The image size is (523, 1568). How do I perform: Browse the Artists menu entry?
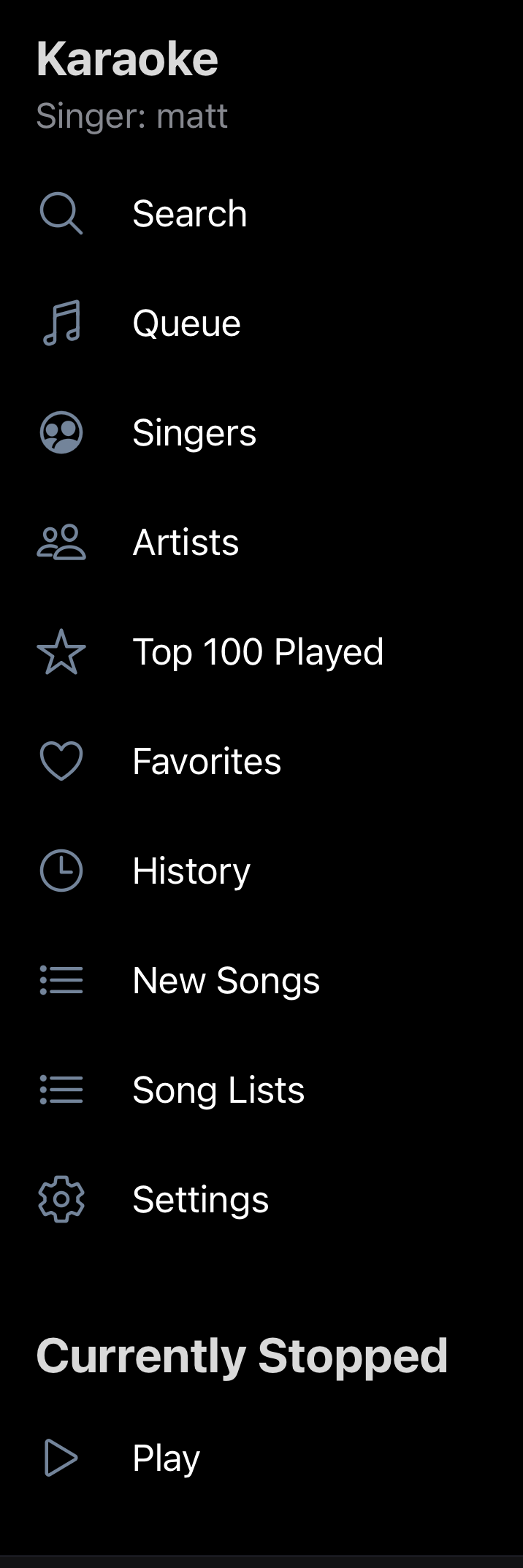point(186,543)
